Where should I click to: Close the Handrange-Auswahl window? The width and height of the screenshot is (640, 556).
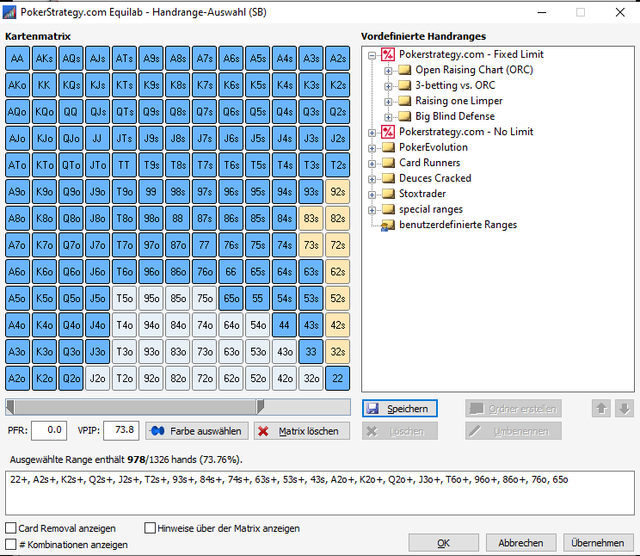point(620,12)
